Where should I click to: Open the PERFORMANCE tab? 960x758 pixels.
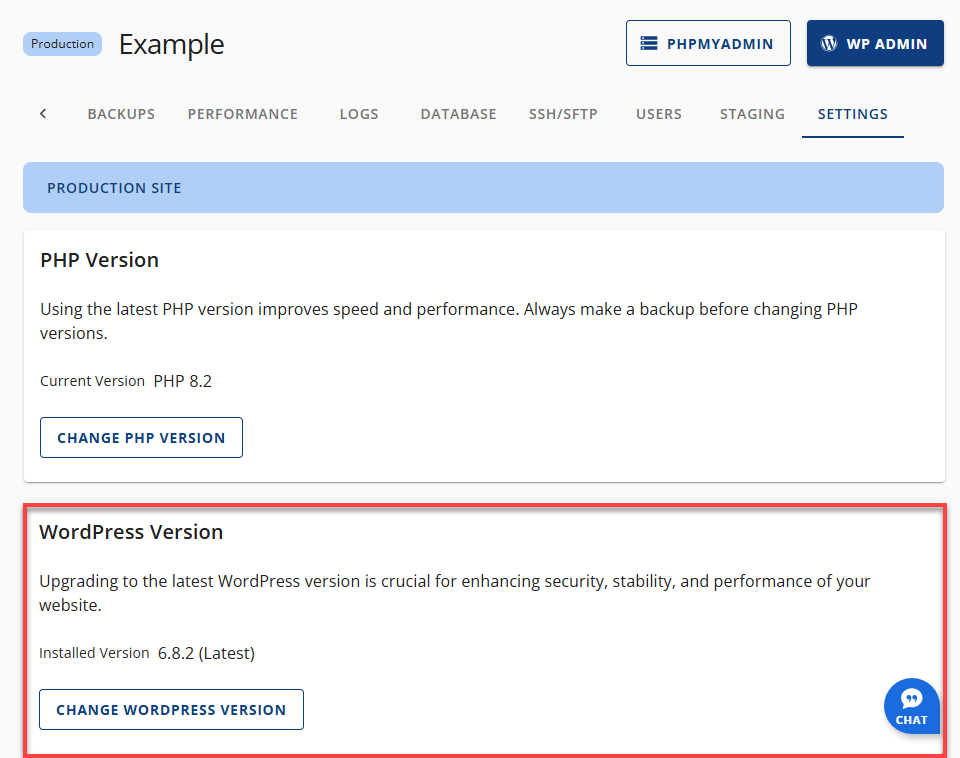coord(242,113)
